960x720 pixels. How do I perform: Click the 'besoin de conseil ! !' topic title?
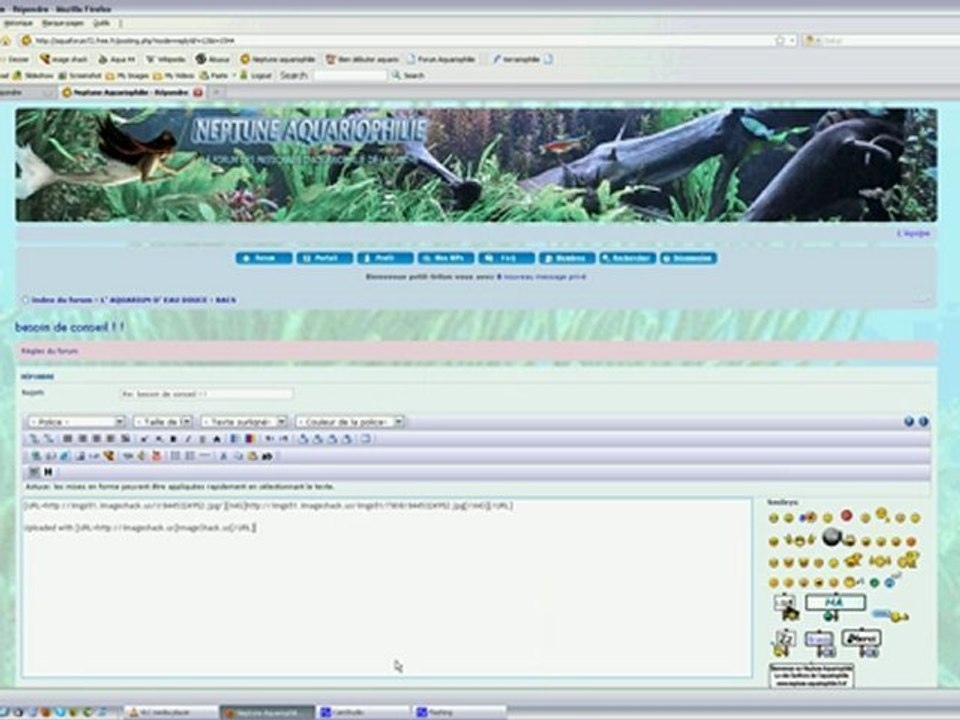pyautogui.click(x=69, y=328)
